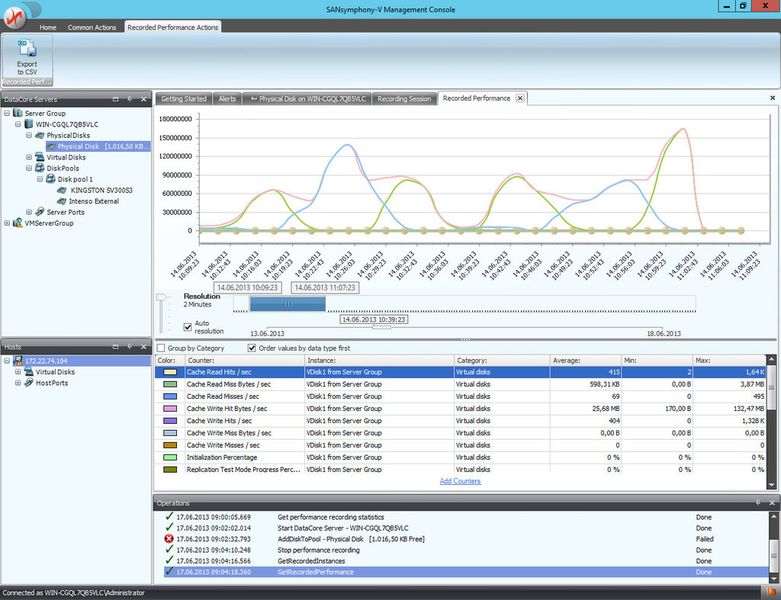This screenshot has width=781, height=600.
Task: Collapse the Disk pool 1 node
Action: point(40,179)
